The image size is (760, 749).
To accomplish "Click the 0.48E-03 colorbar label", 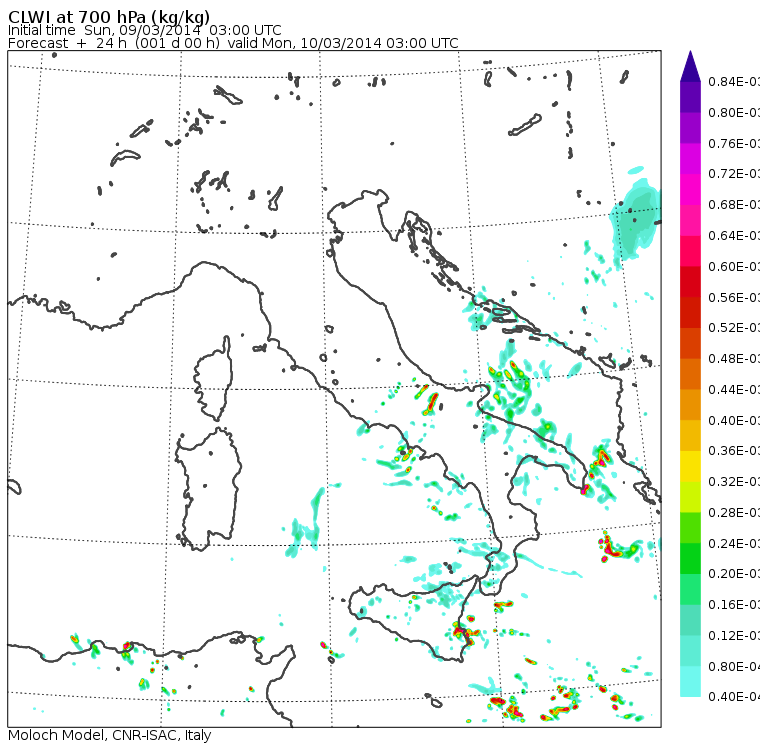I will pyautogui.click(x=734, y=359).
